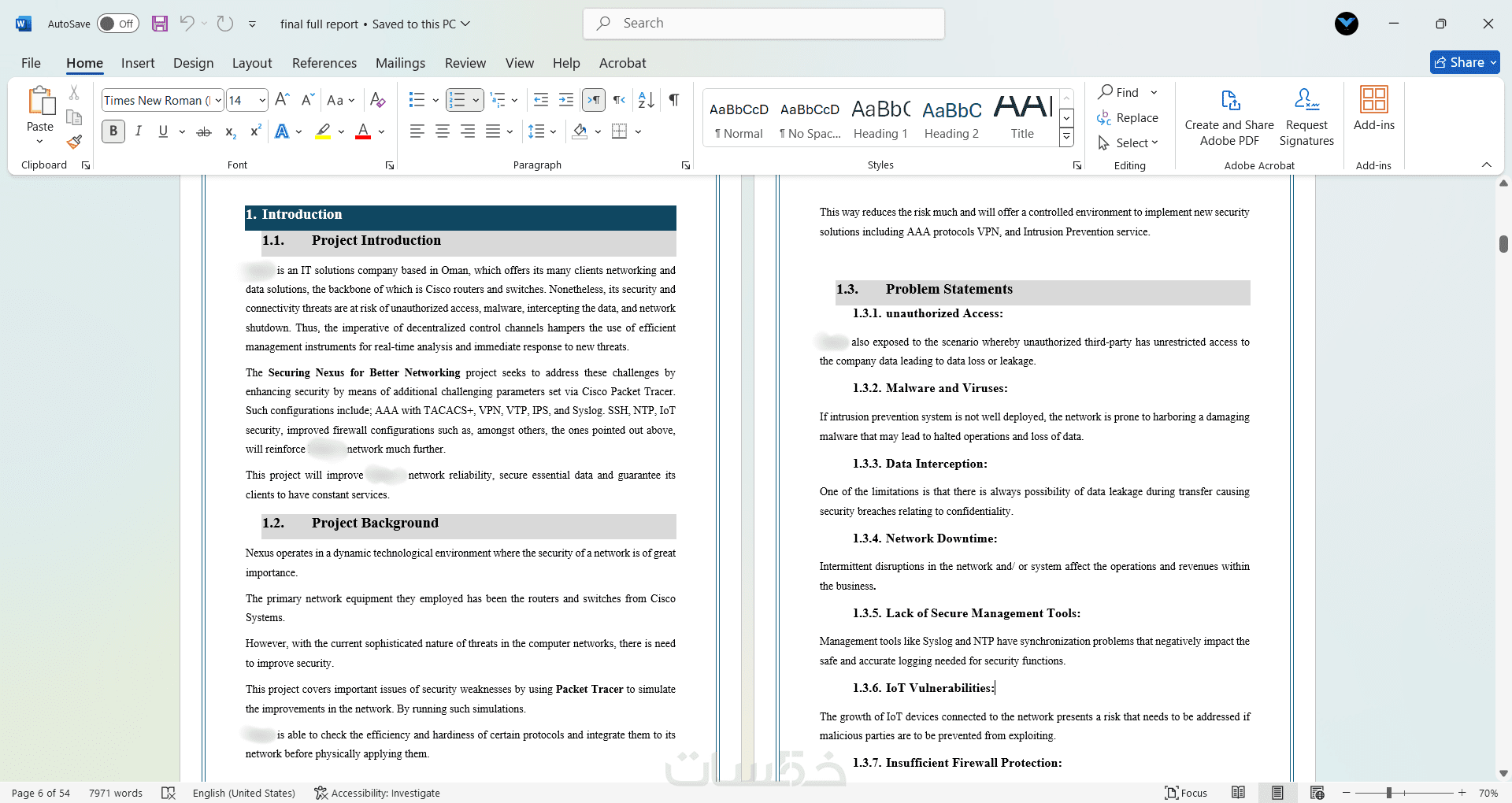
Task: Switch to Web Layout view
Action: (x=1317, y=793)
